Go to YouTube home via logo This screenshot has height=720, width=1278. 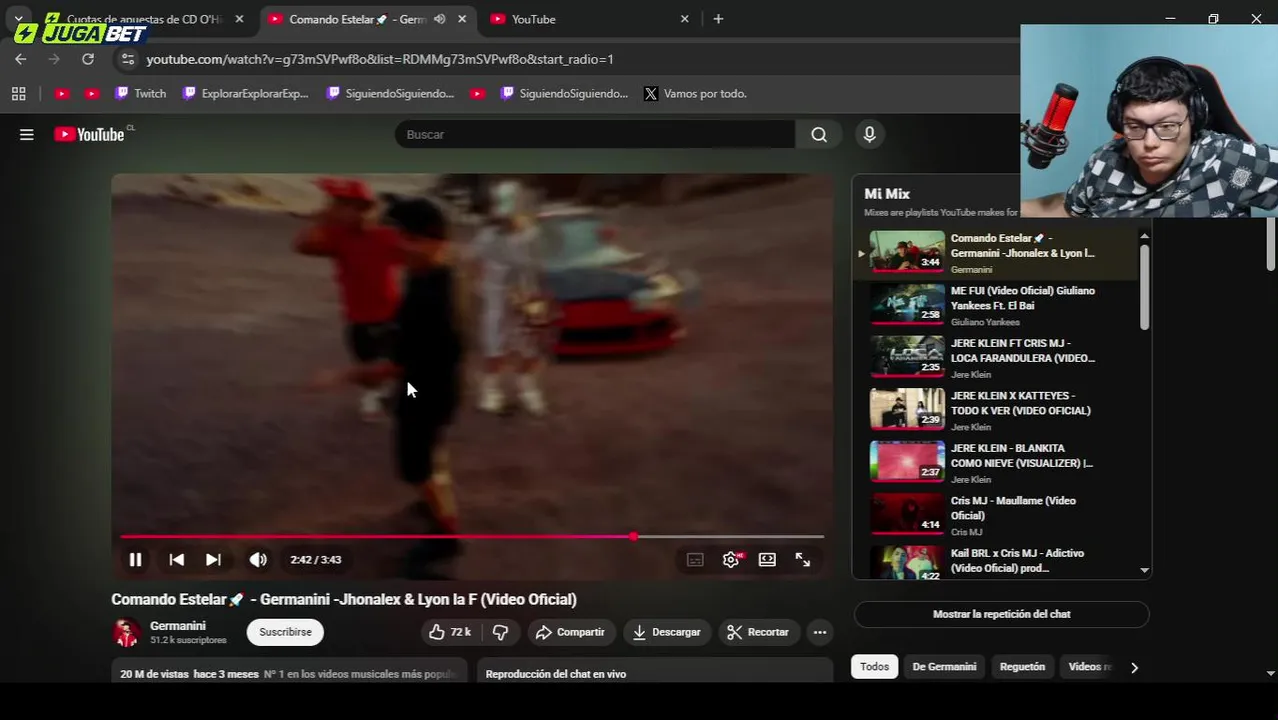pyautogui.click(x=92, y=134)
